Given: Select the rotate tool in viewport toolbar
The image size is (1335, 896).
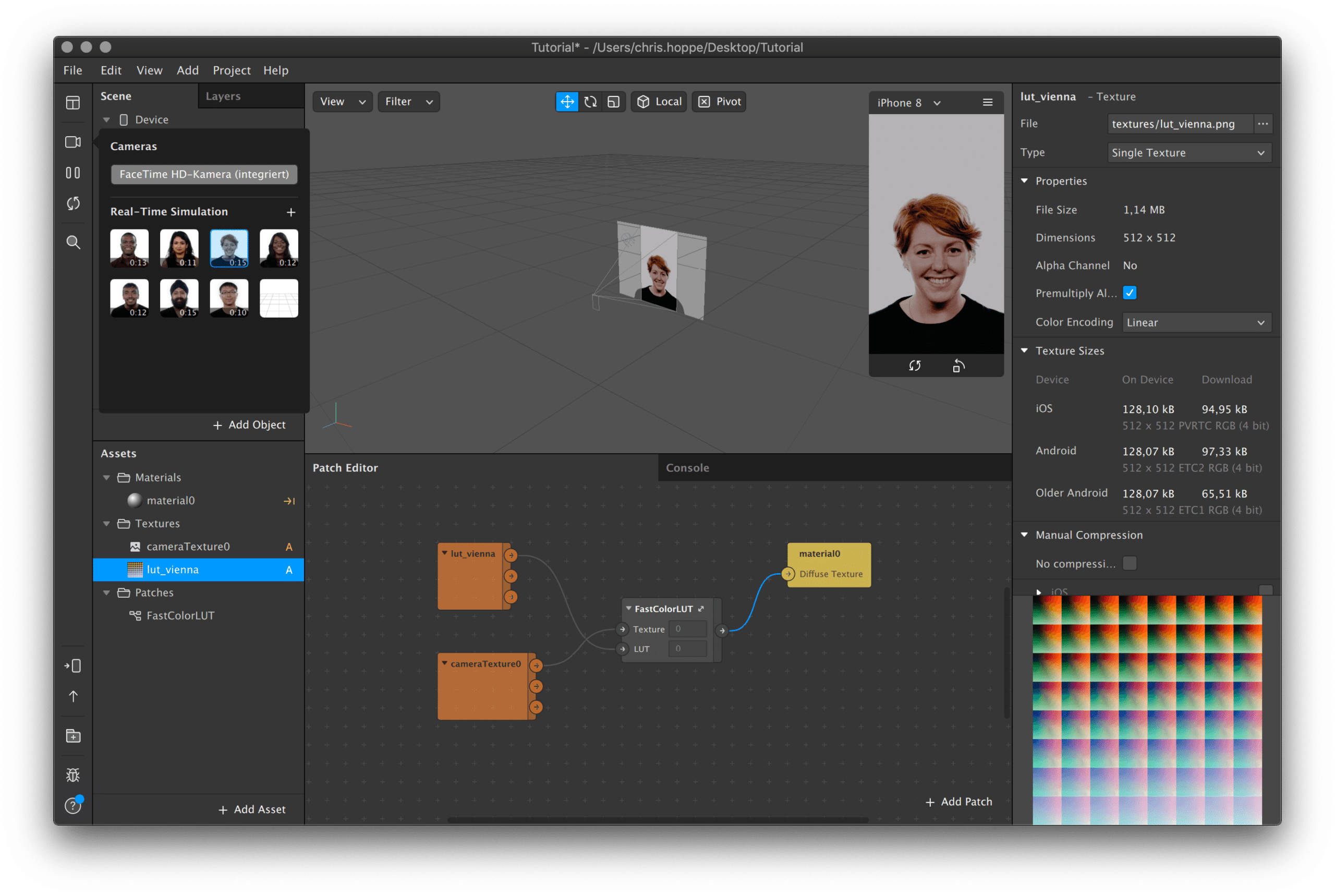Looking at the screenshot, I should pyautogui.click(x=590, y=102).
